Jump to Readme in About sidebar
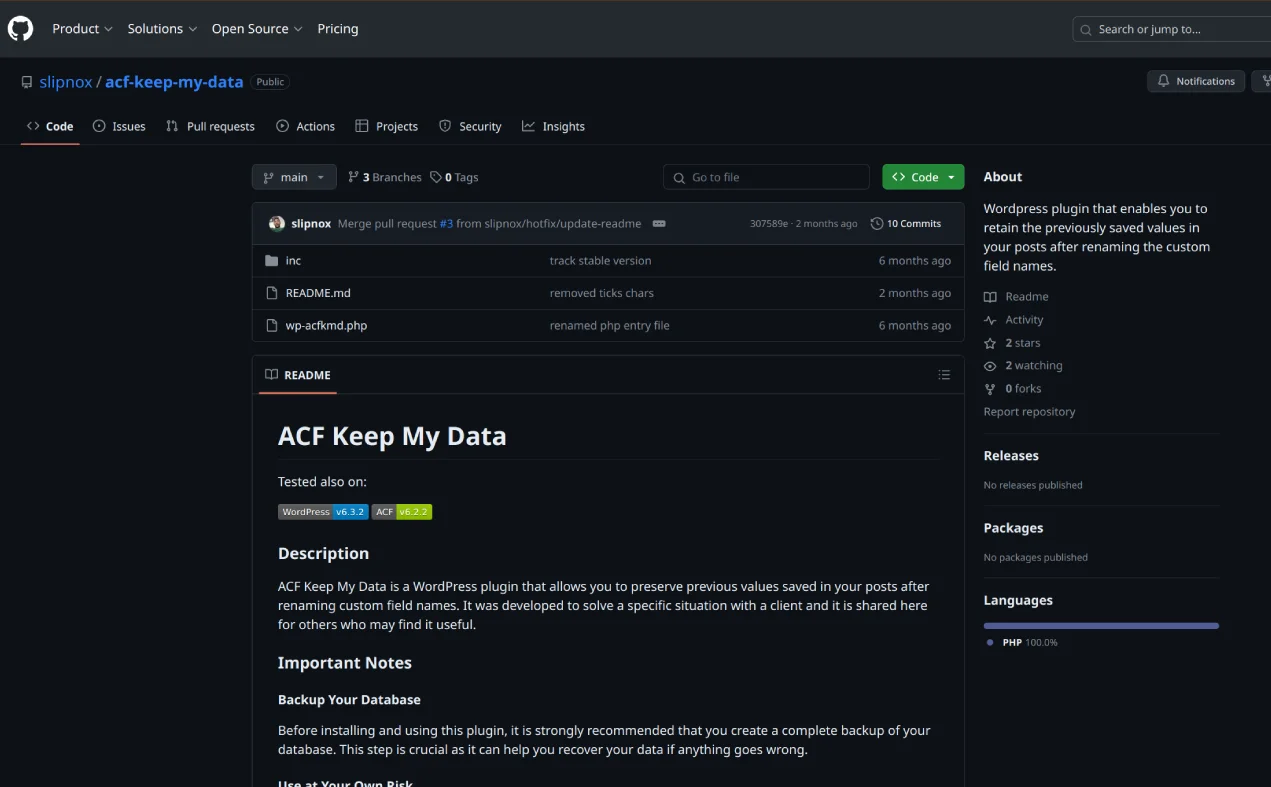Viewport: 1271px width, 787px height. click(1016, 296)
